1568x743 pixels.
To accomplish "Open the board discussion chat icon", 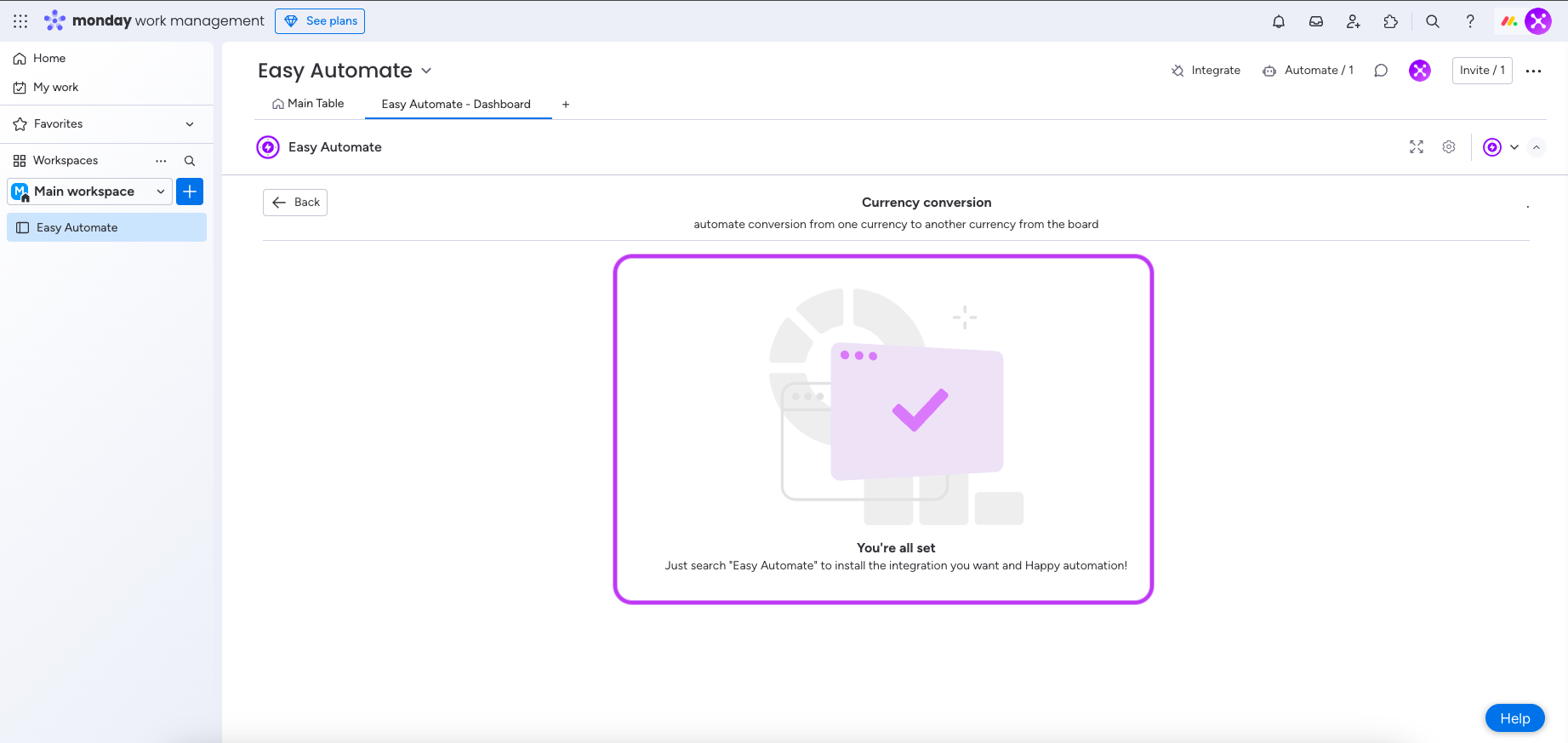I will tap(1381, 71).
